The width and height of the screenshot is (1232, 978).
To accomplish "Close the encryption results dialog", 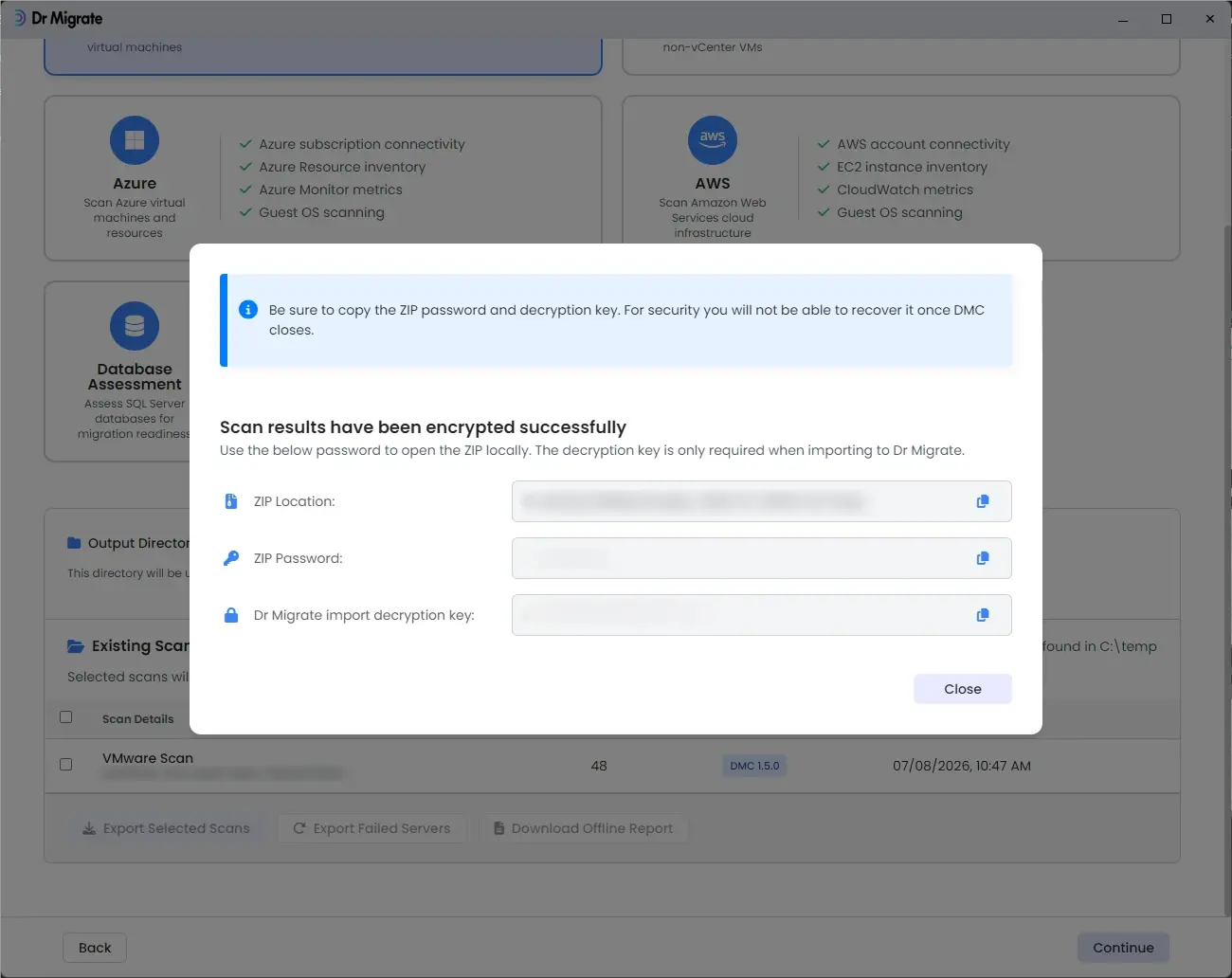I will click(x=963, y=689).
